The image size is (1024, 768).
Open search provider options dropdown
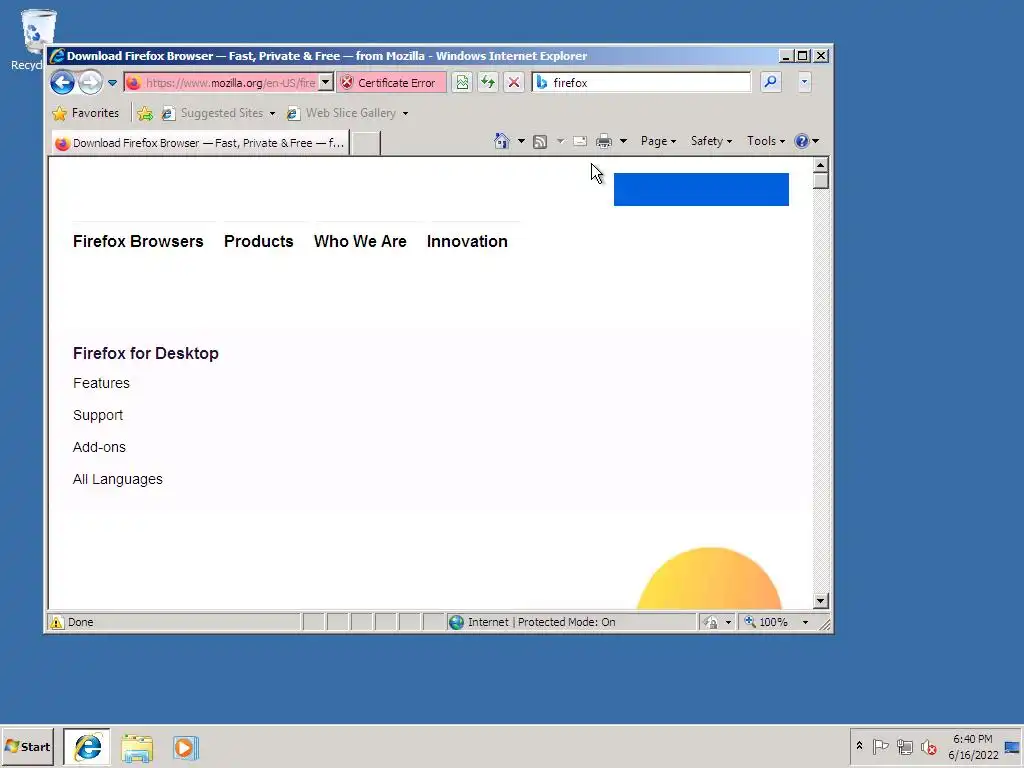click(804, 82)
